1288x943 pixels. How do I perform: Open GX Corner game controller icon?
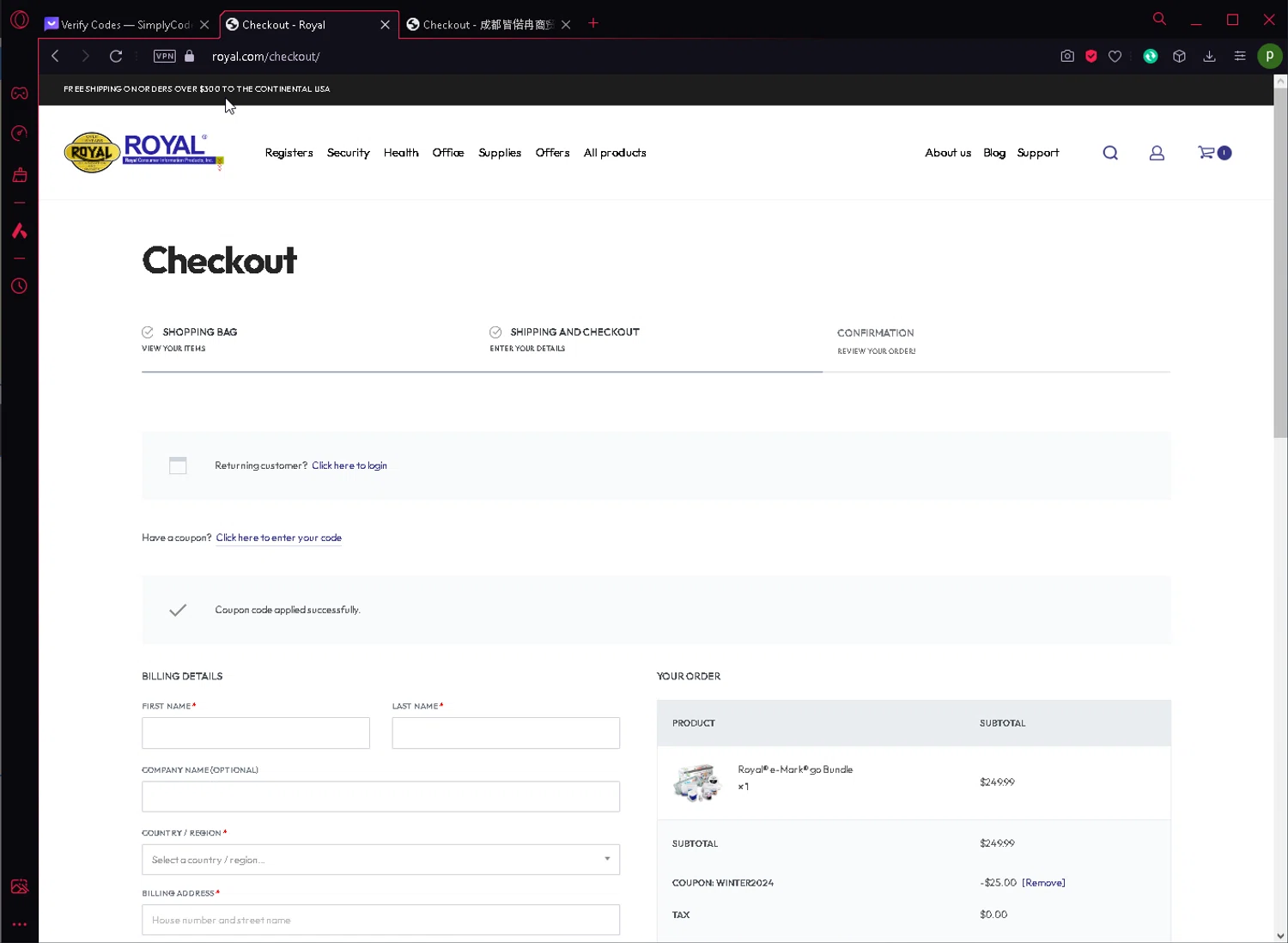pyautogui.click(x=19, y=93)
